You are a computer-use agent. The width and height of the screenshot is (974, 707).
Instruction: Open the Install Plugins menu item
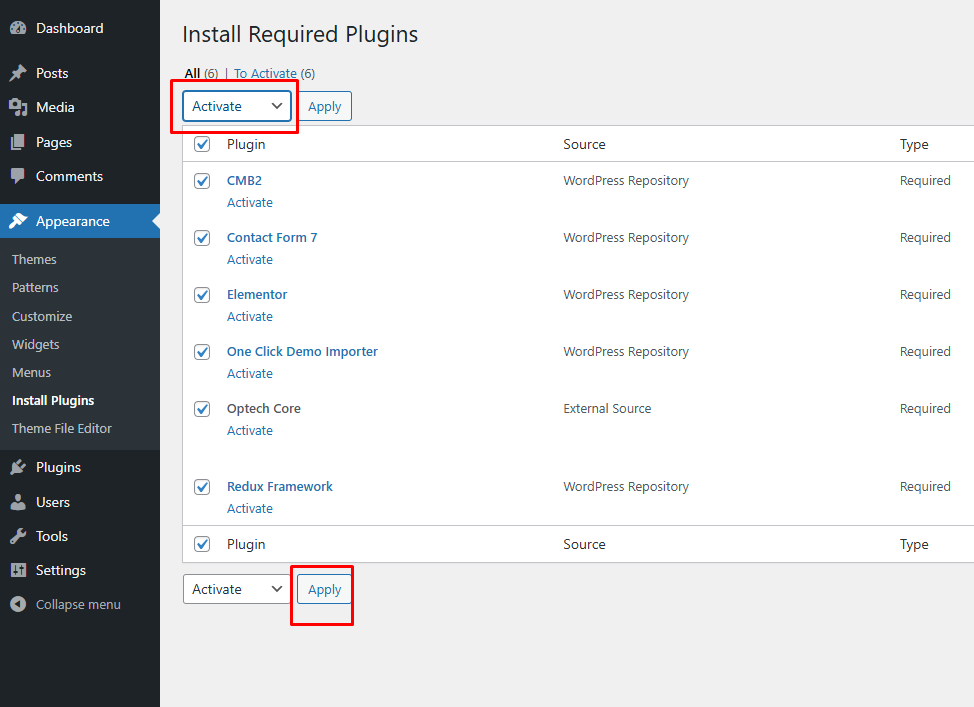point(53,400)
